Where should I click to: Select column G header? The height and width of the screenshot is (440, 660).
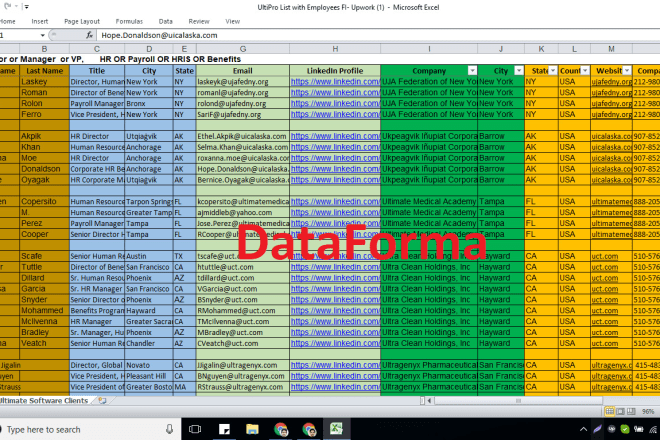tap(242, 49)
